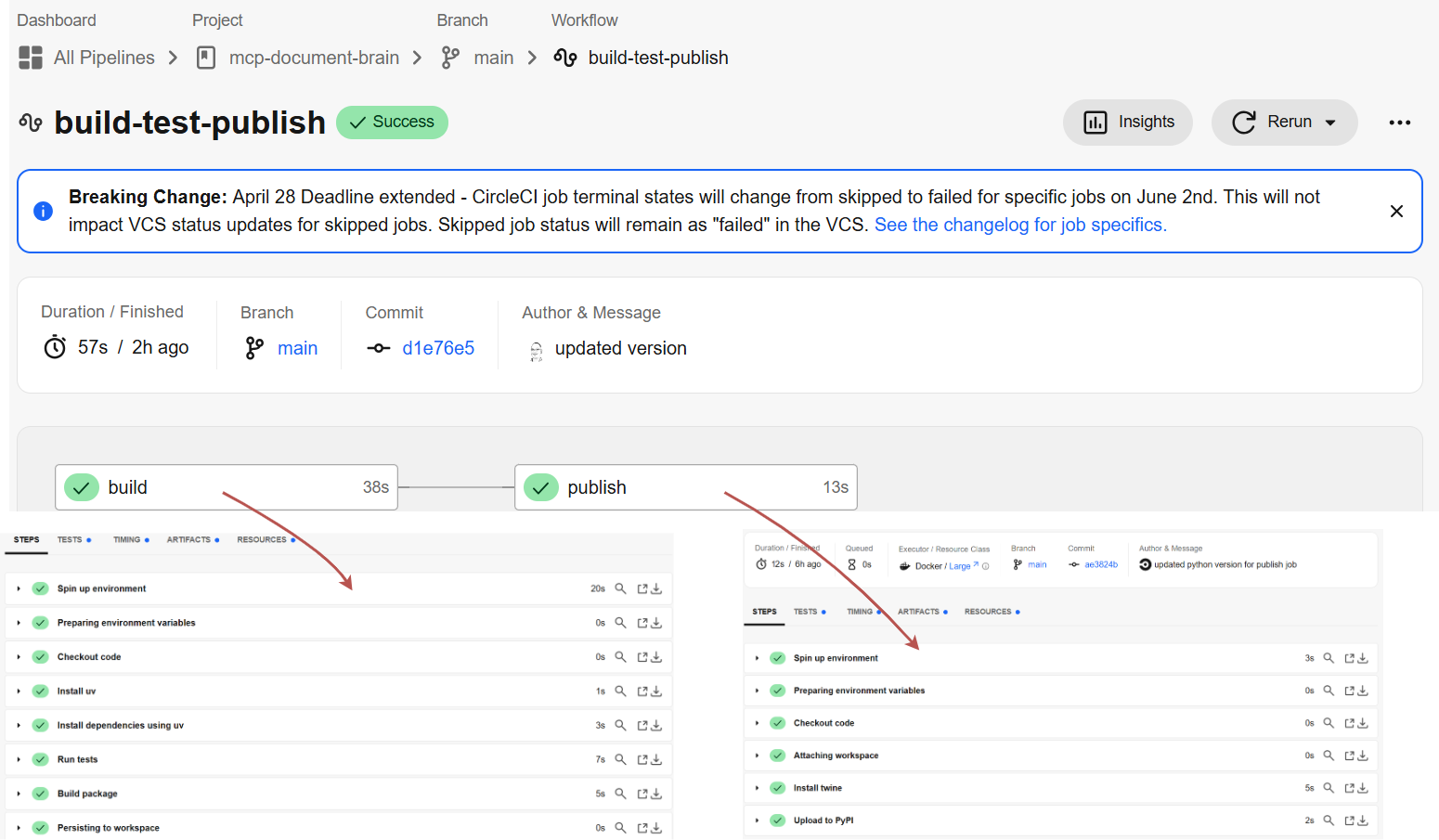
Task: Click the search icon next to "Run tests" step
Action: tap(620, 758)
